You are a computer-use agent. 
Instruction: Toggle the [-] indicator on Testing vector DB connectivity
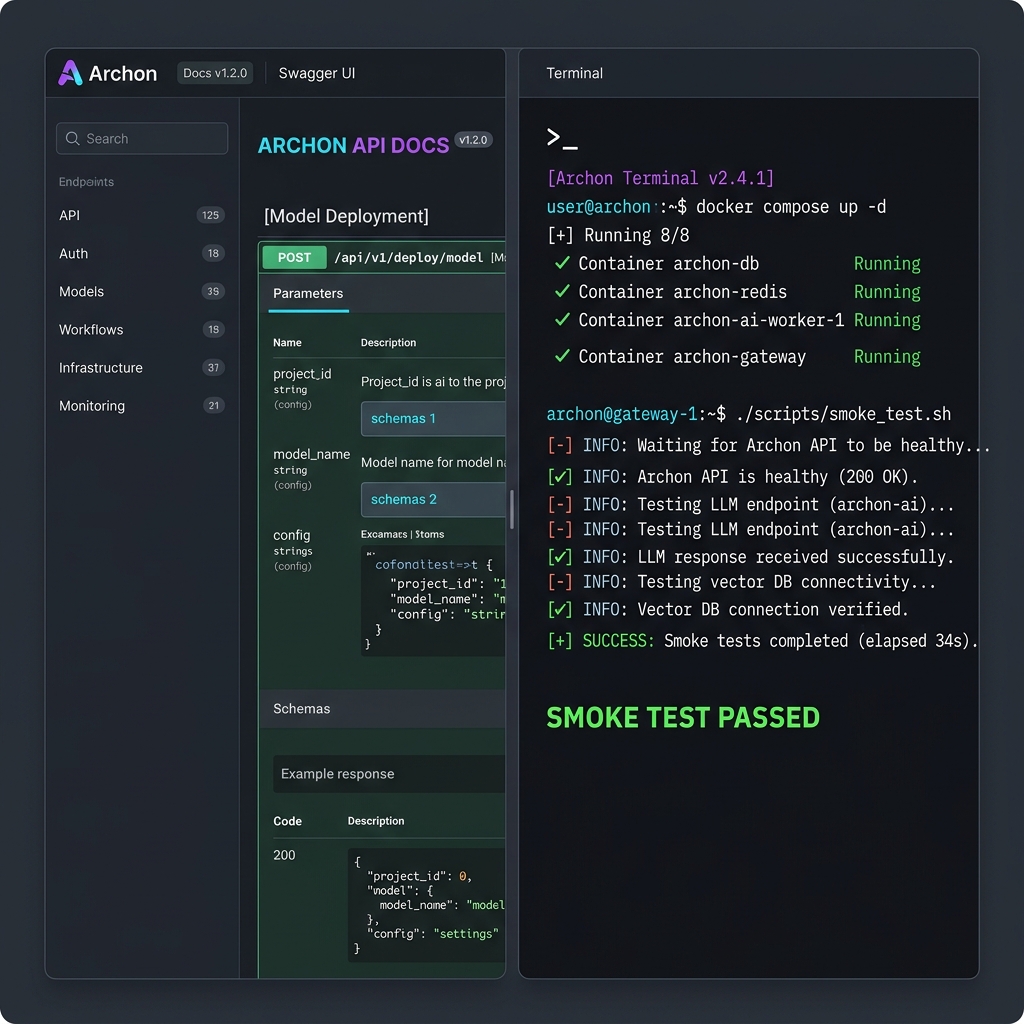(559, 583)
